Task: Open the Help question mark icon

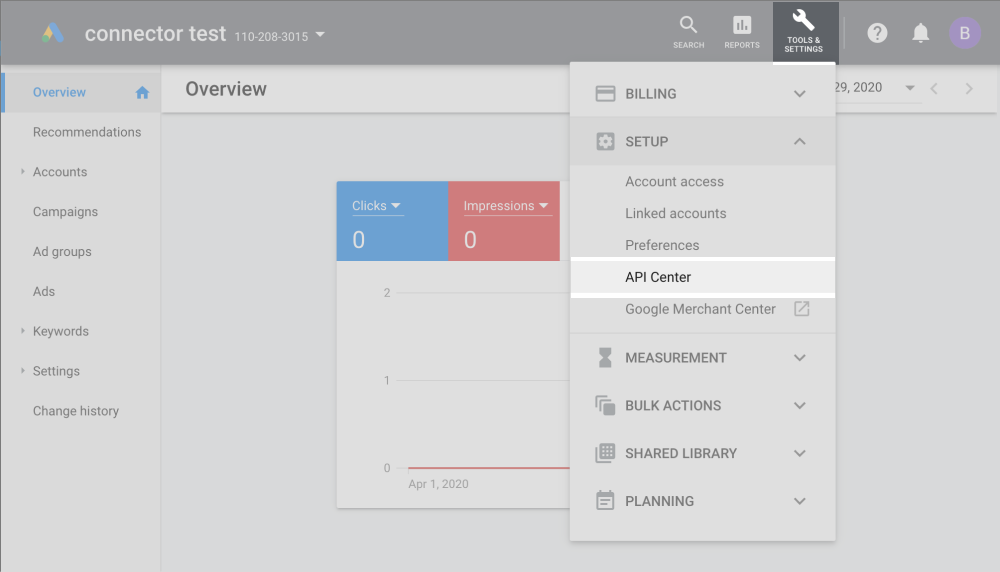Action: pyautogui.click(x=877, y=33)
